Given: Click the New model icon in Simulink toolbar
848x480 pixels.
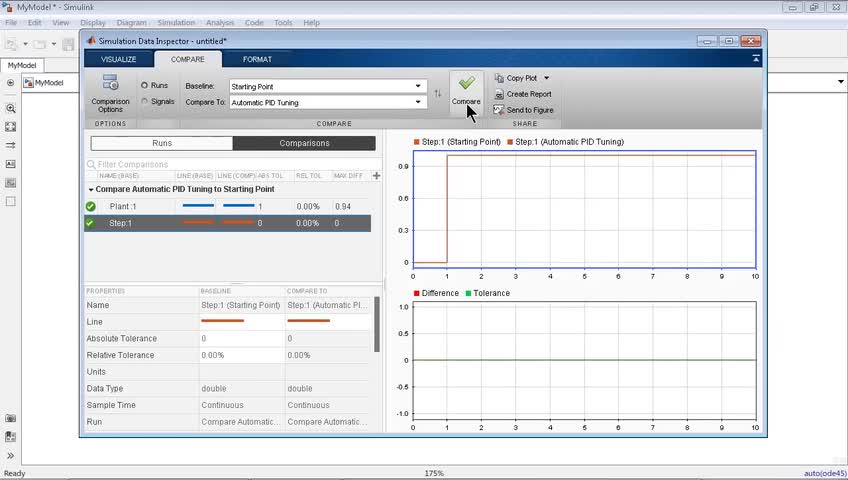Looking at the screenshot, I should pyautogui.click(x=12, y=44).
